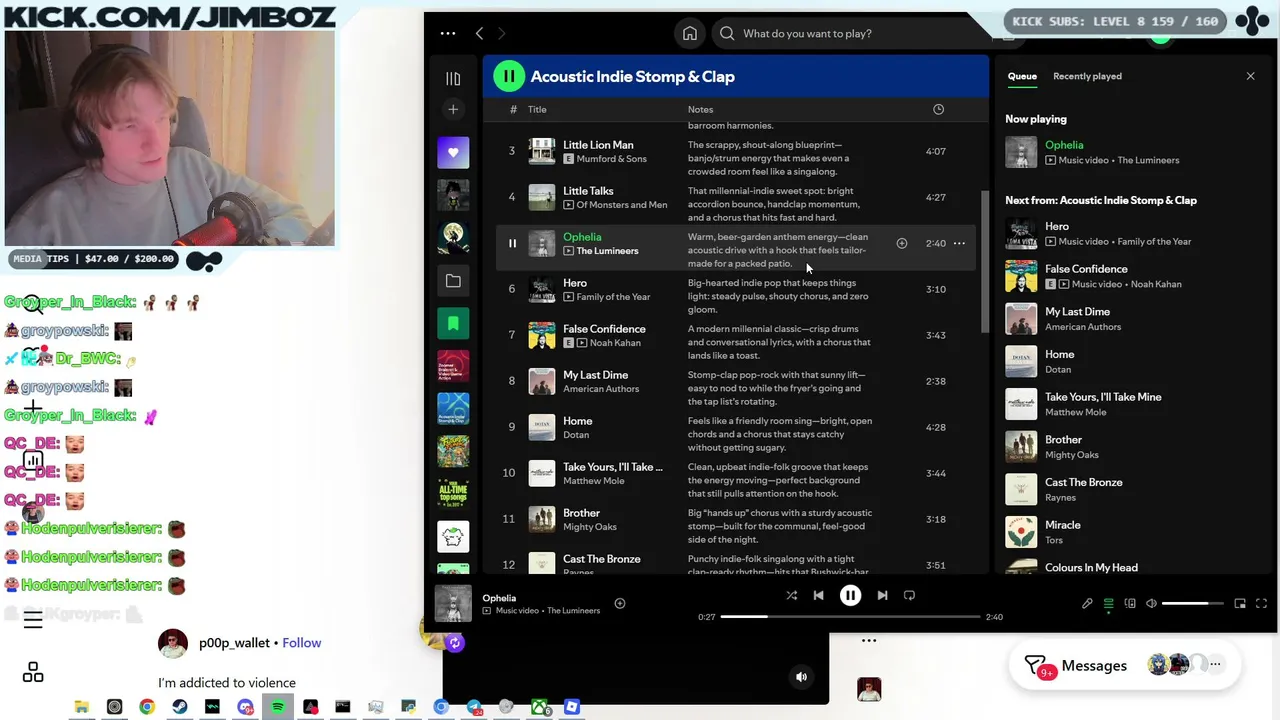Image resolution: width=1280 pixels, height=720 pixels.
Task: Open more options for the Ophelia row
Action: point(959,243)
